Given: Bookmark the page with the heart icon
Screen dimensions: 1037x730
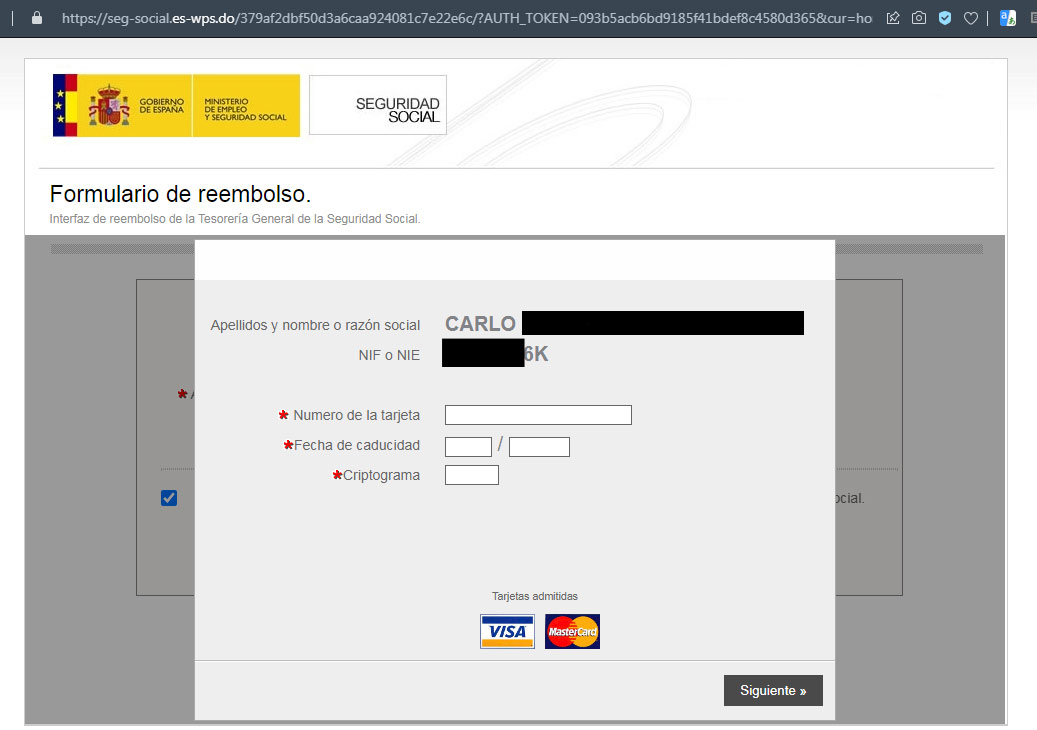Looking at the screenshot, I should (971, 18).
